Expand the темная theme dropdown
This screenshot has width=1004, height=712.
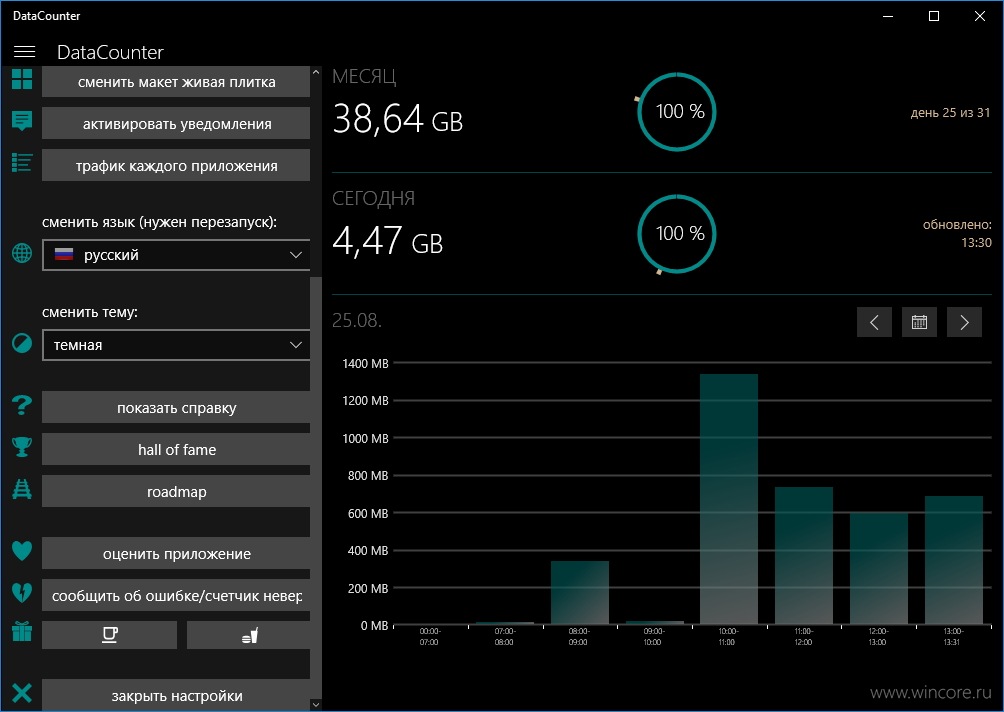point(176,344)
